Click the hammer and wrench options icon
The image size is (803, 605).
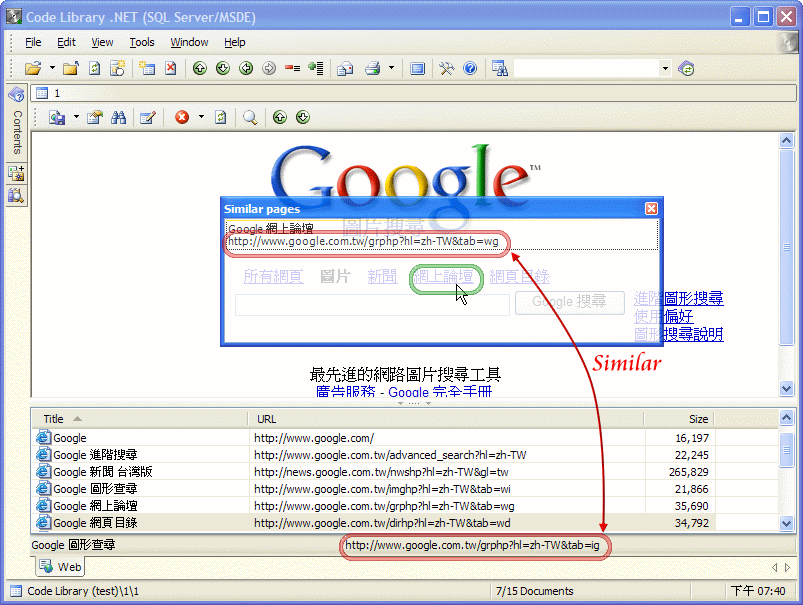[x=447, y=68]
